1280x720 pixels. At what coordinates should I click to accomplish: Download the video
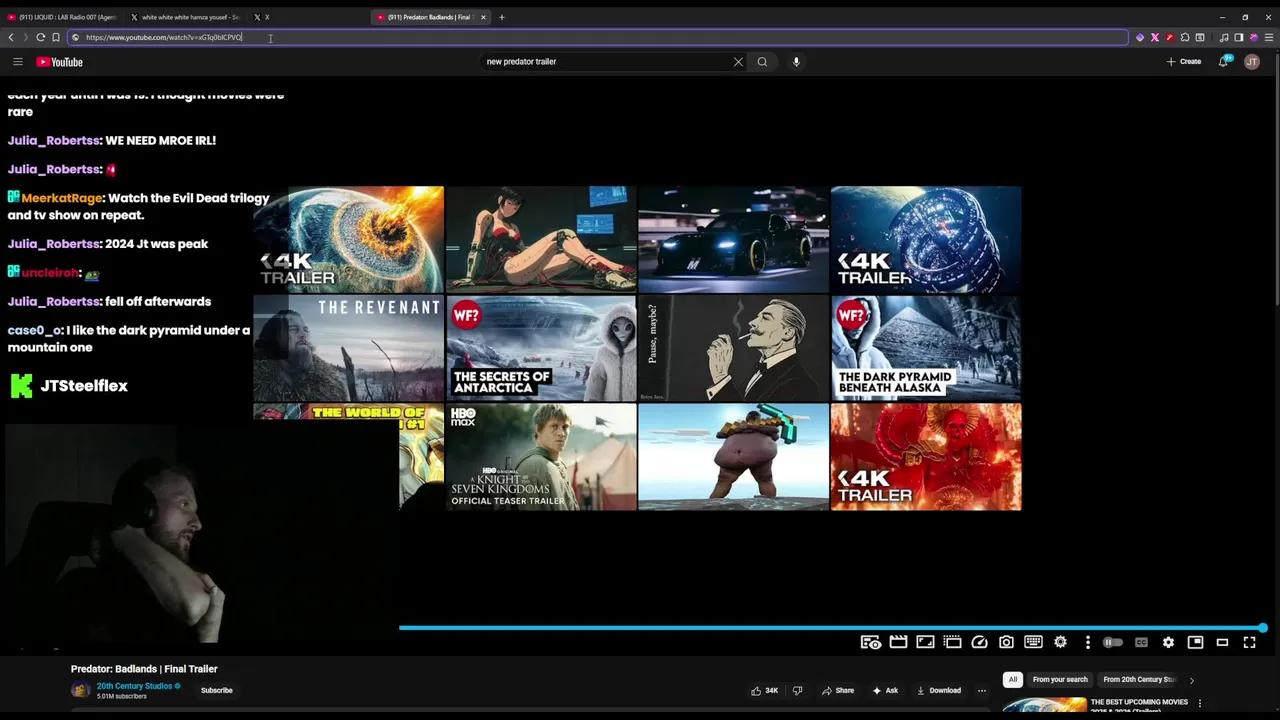939,690
